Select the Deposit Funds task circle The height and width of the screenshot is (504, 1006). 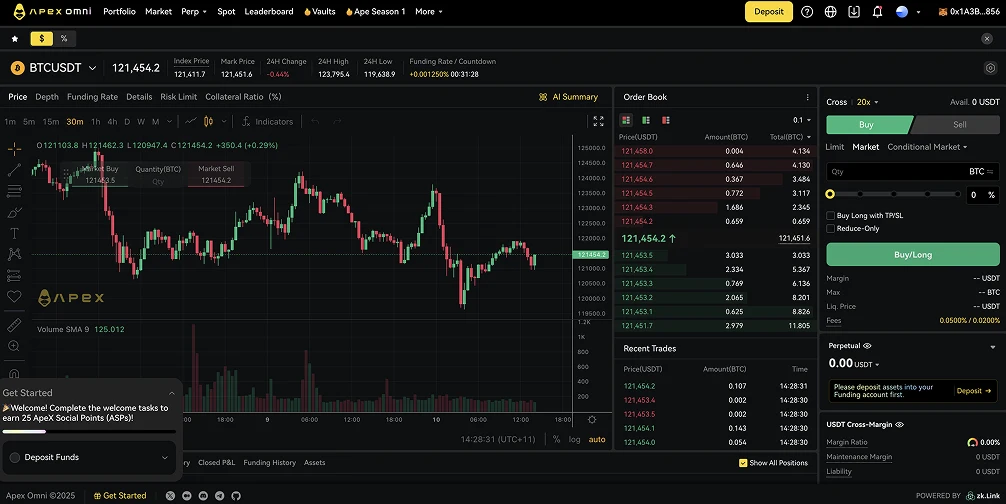15,458
